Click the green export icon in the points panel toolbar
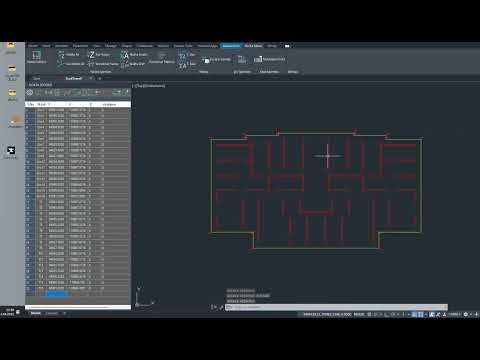The height and width of the screenshot is (360, 480). point(116,93)
